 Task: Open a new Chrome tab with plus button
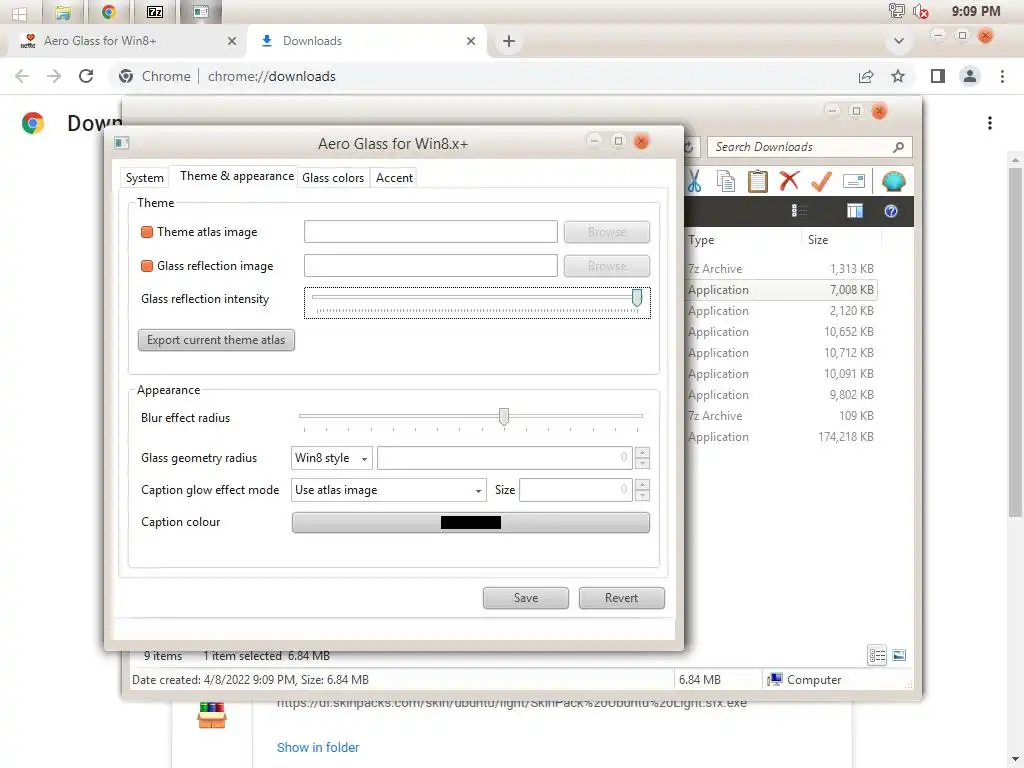pos(509,41)
